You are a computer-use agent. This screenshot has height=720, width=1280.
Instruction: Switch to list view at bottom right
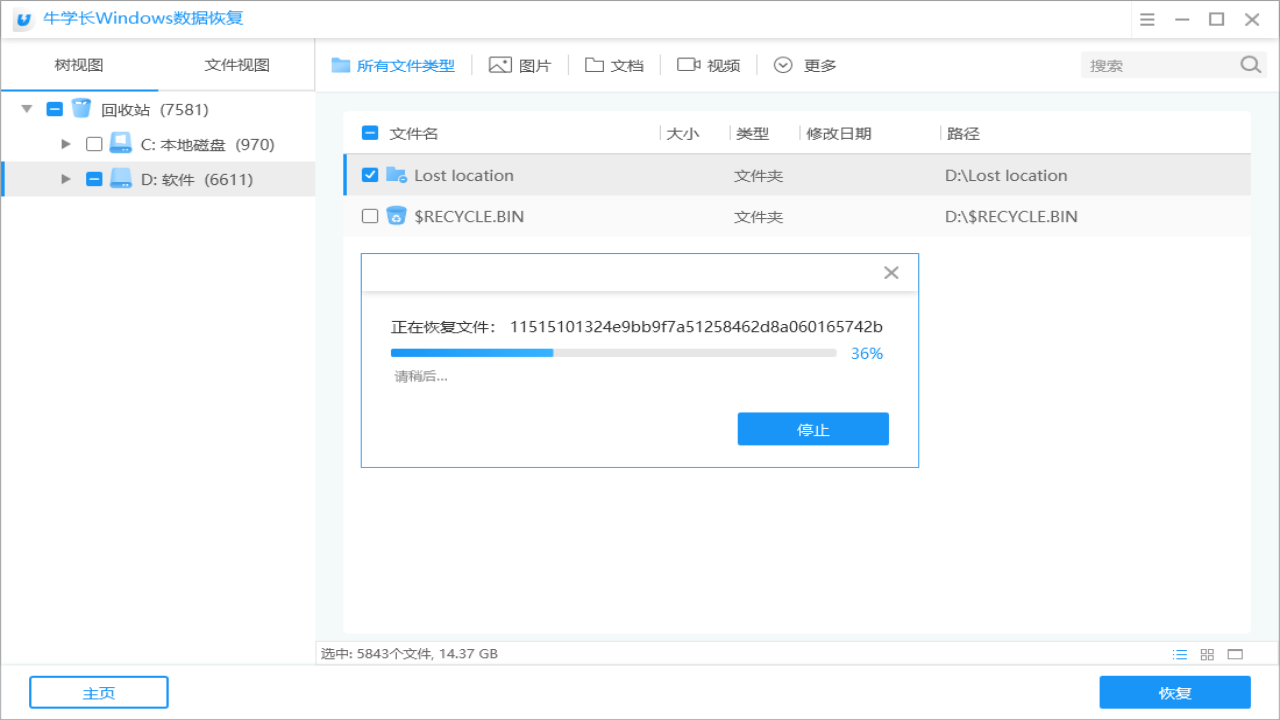tap(1179, 653)
